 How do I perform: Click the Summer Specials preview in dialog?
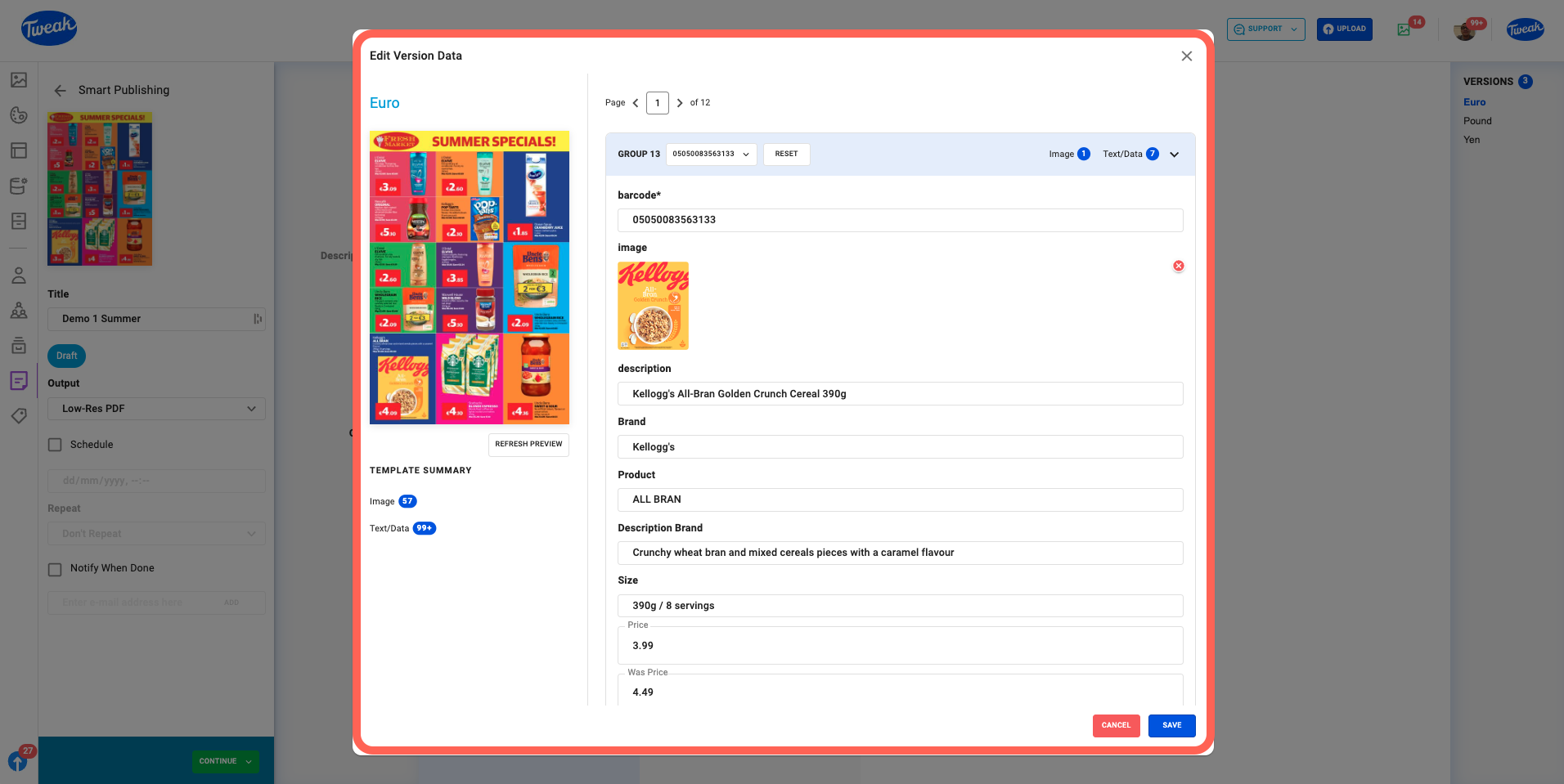coord(470,277)
